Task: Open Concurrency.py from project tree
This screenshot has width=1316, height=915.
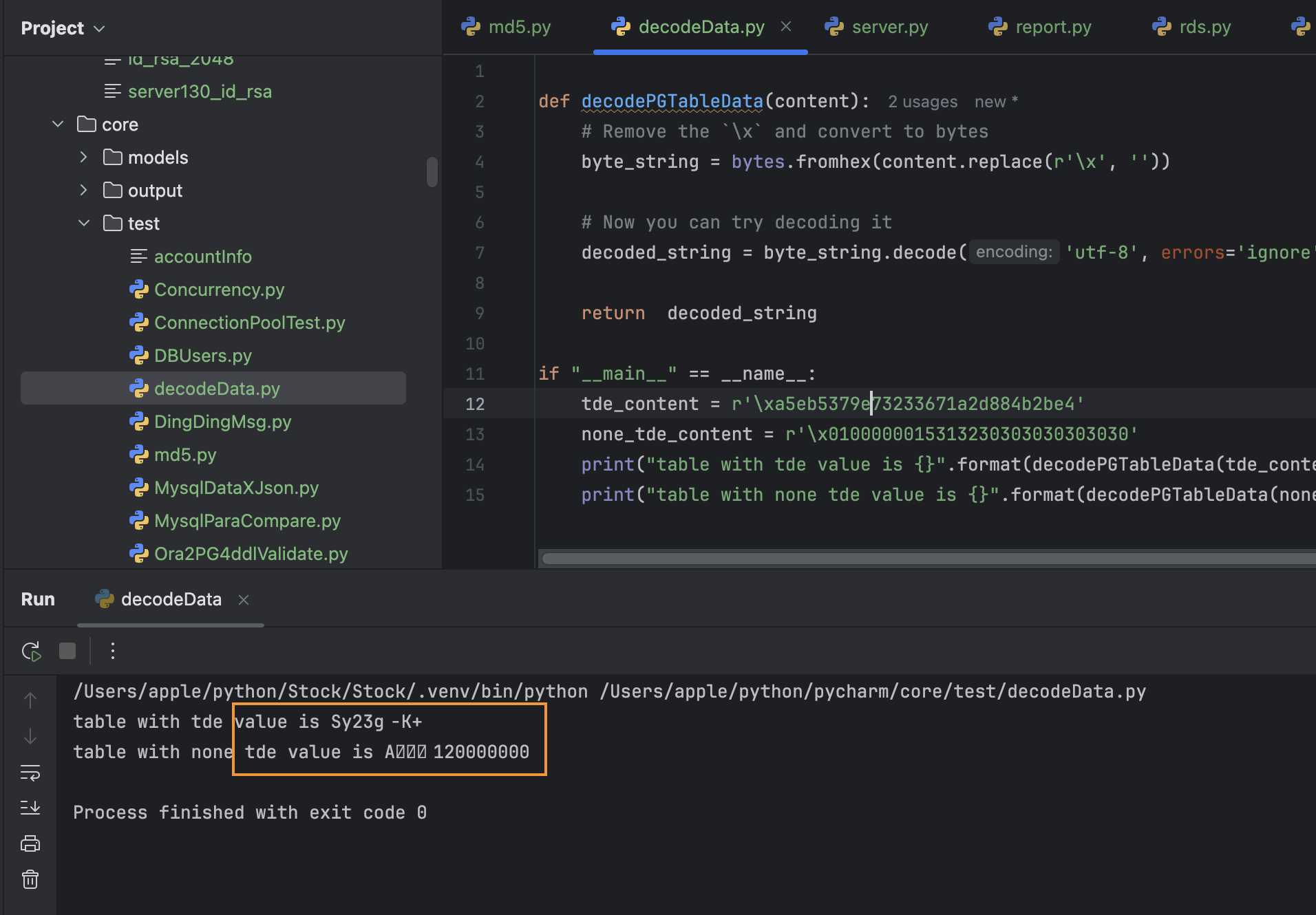Action: tap(219, 290)
